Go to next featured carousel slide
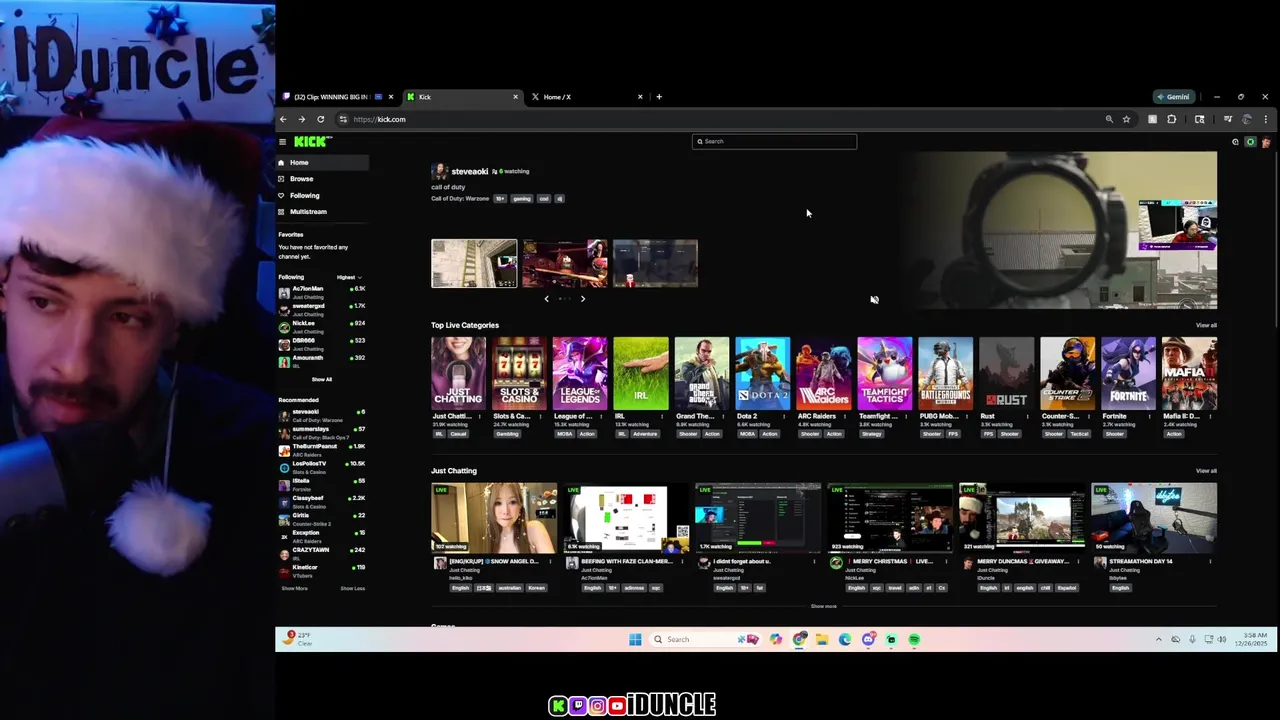The image size is (1280, 720). pos(583,299)
